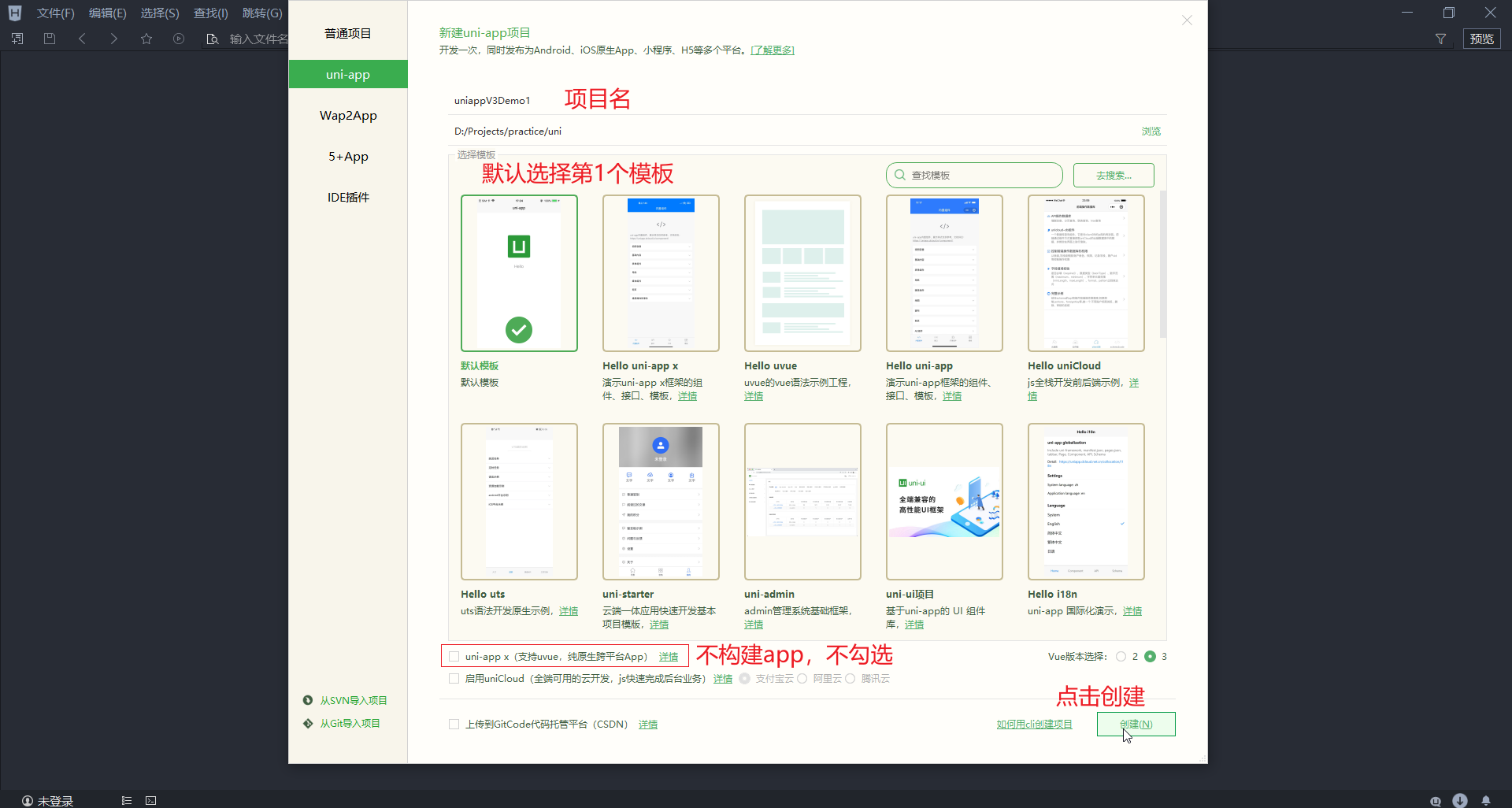Image resolution: width=1512 pixels, height=808 pixels.
Task: Select the Hello uniCloud template
Action: click(1086, 272)
